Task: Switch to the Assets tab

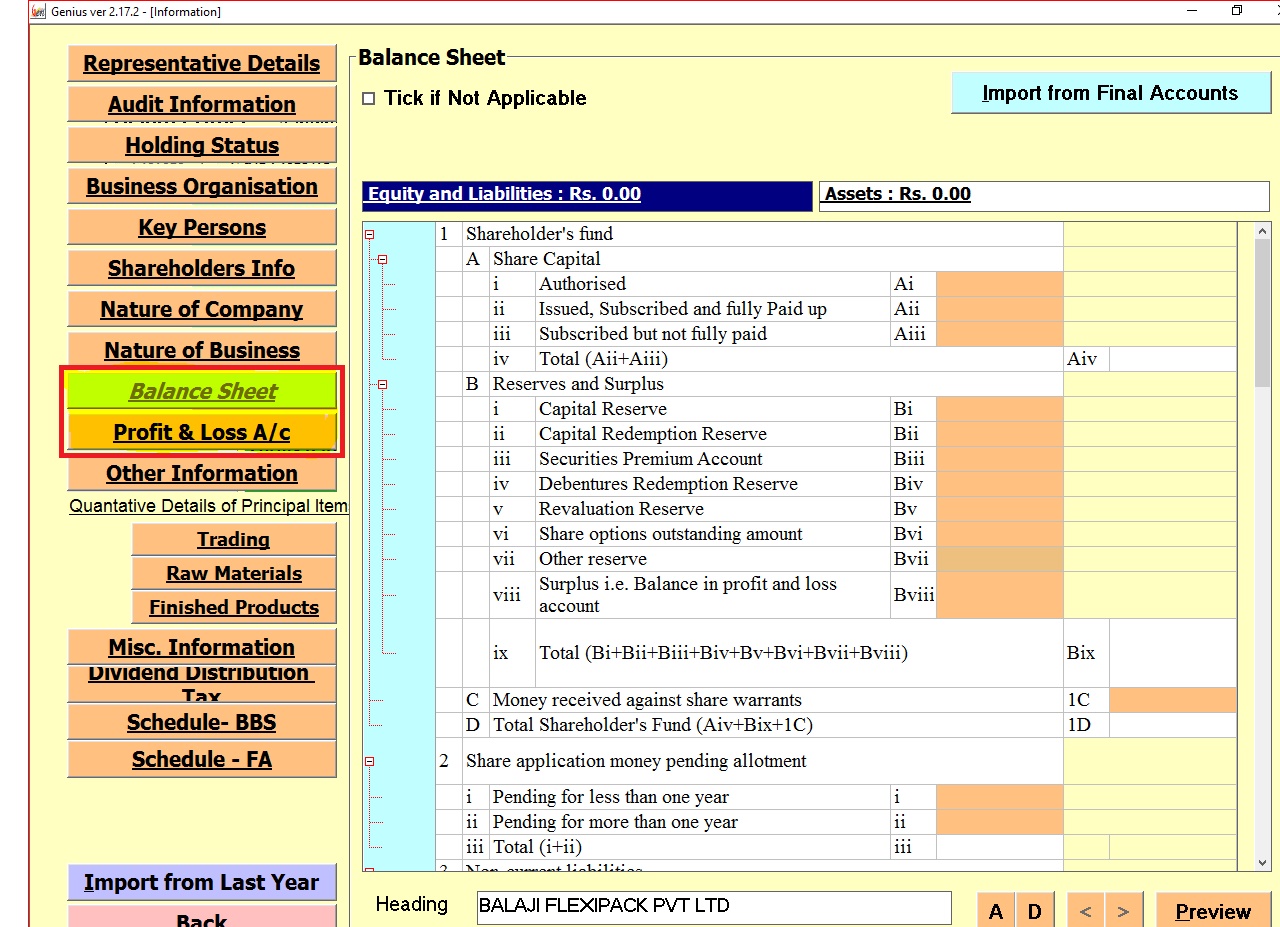Action: click(897, 194)
